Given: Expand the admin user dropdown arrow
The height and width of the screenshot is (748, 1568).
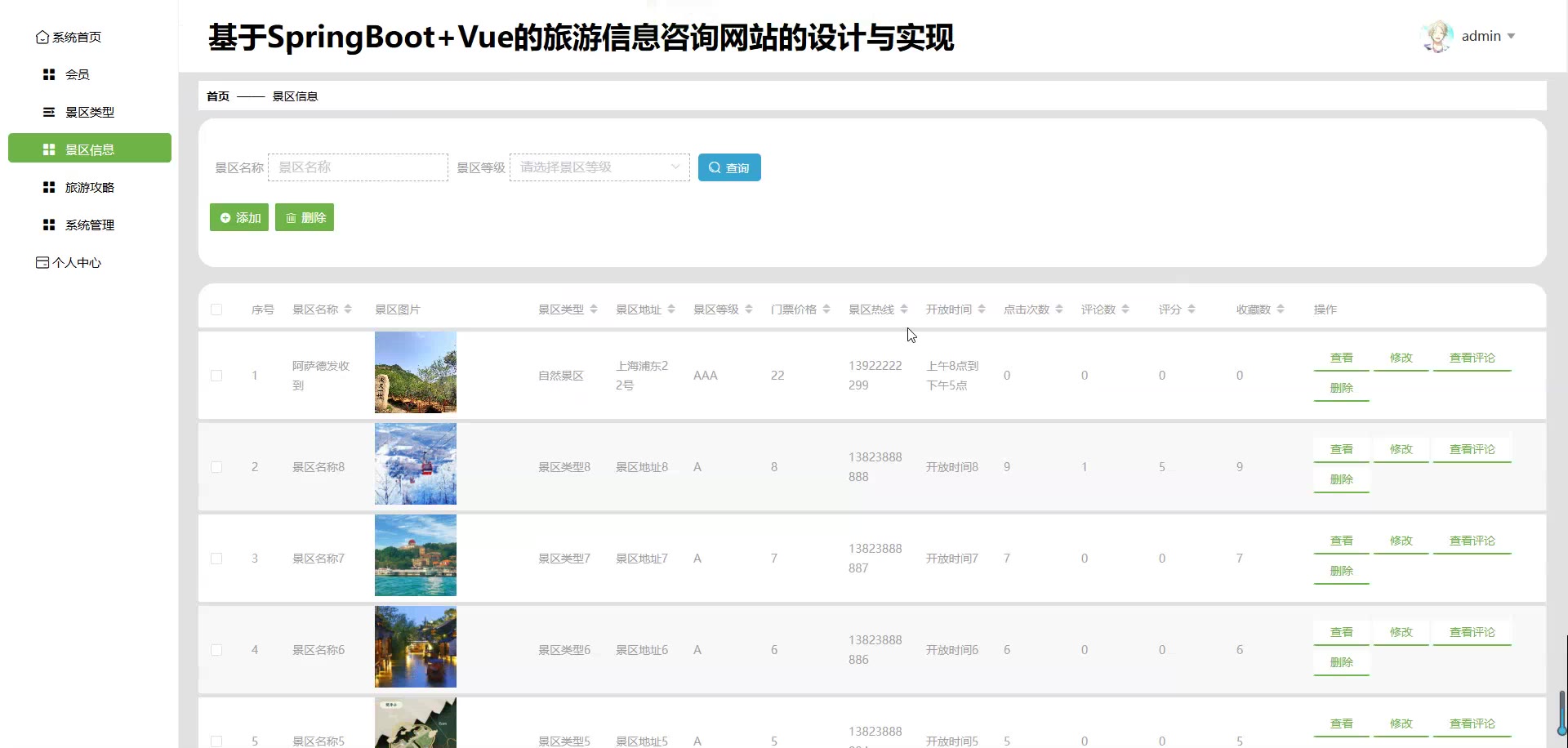Looking at the screenshot, I should tap(1511, 36).
